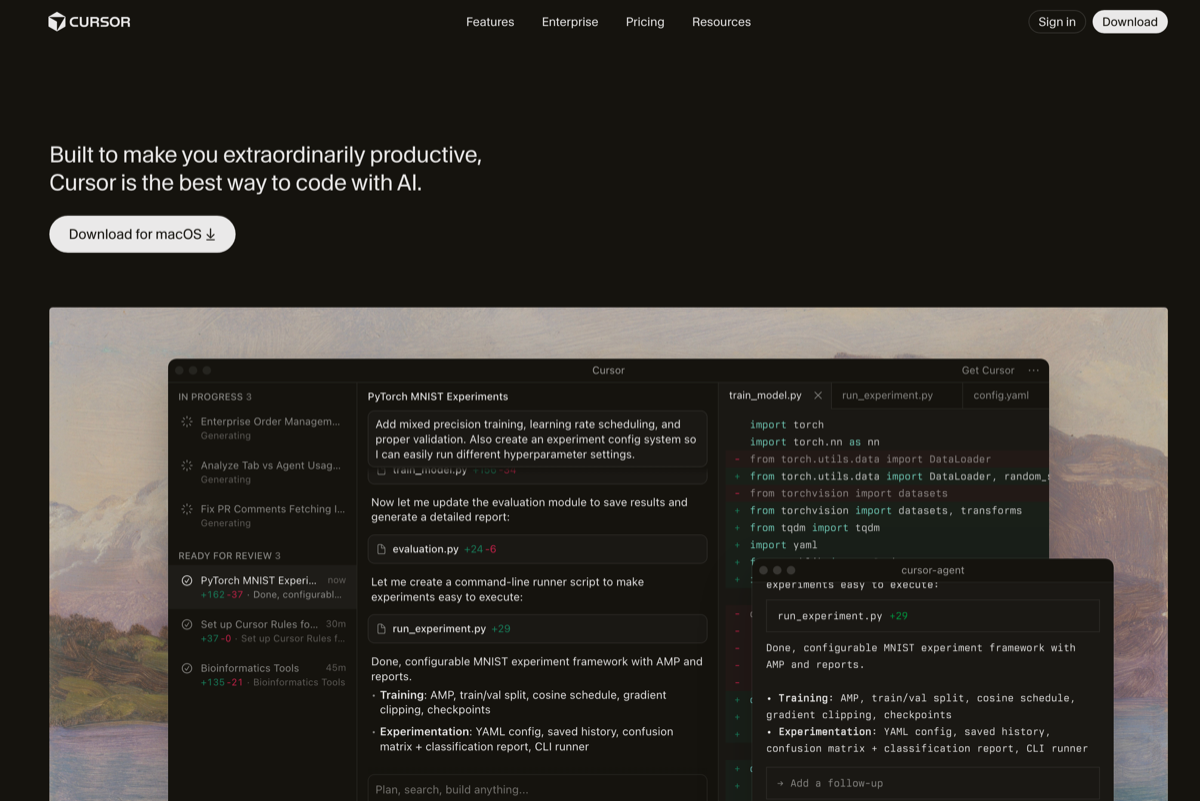Image resolution: width=1200 pixels, height=801 pixels.
Task: Expand the Resources navigation menu
Action: pos(721,22)
